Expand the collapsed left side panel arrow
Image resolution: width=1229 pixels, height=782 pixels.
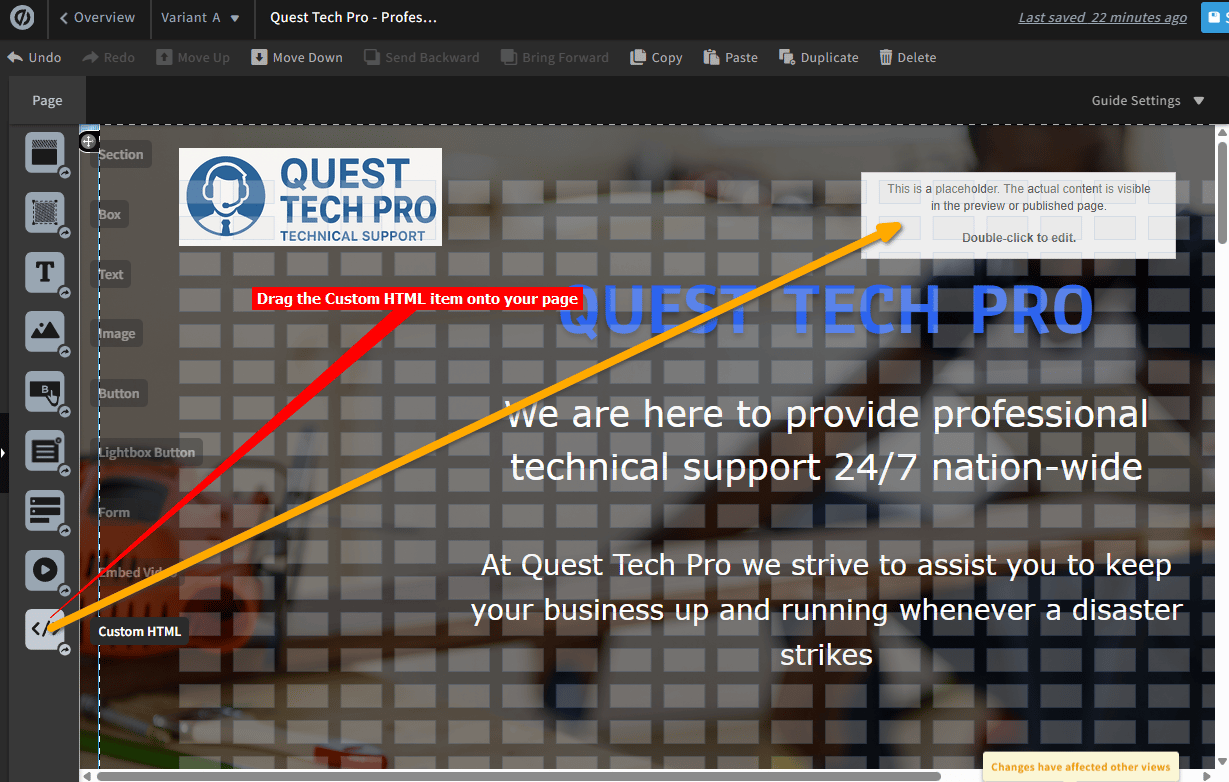(4, 453)
